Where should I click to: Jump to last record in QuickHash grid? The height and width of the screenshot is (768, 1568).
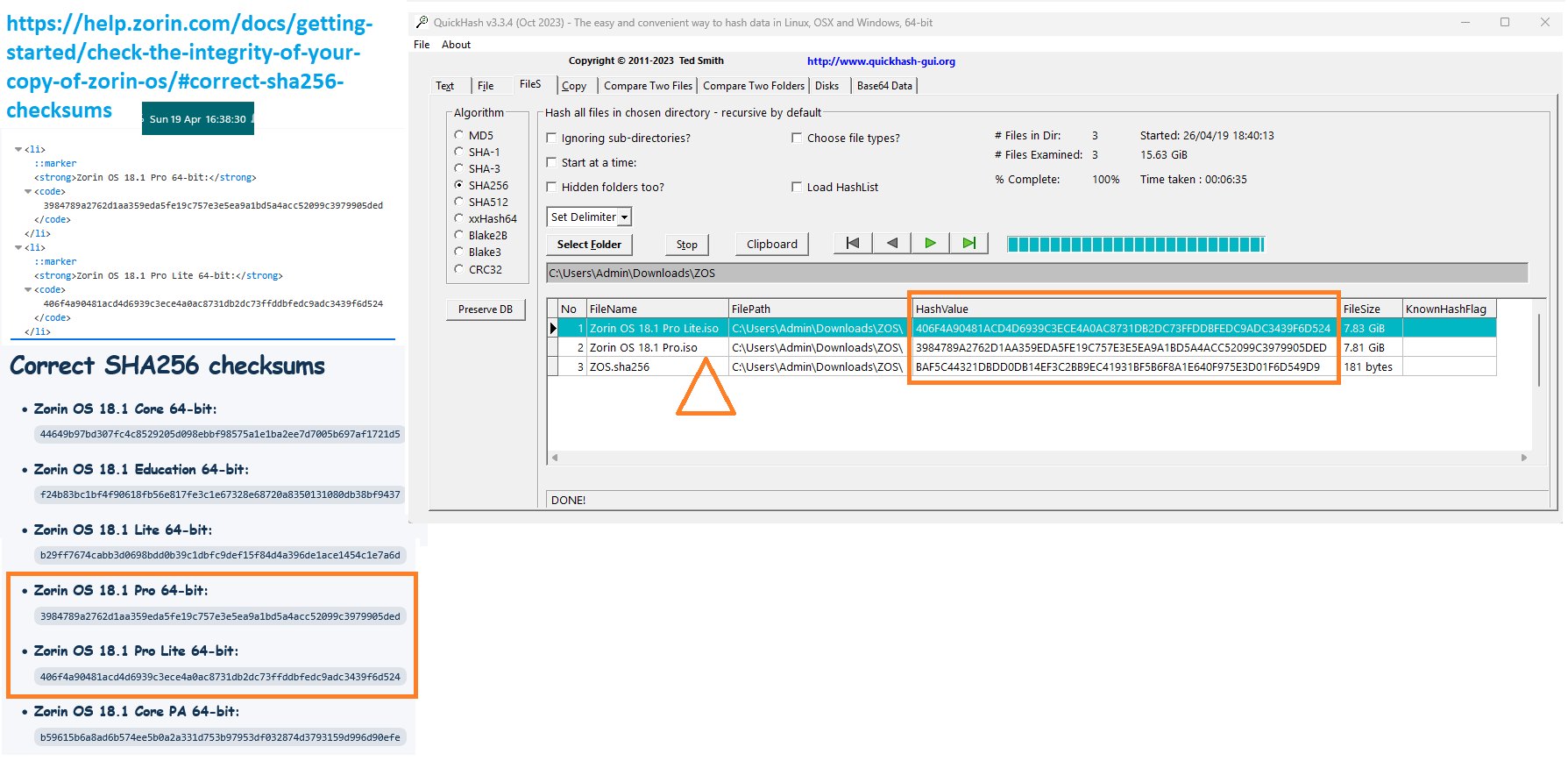[x=968, y=243]
